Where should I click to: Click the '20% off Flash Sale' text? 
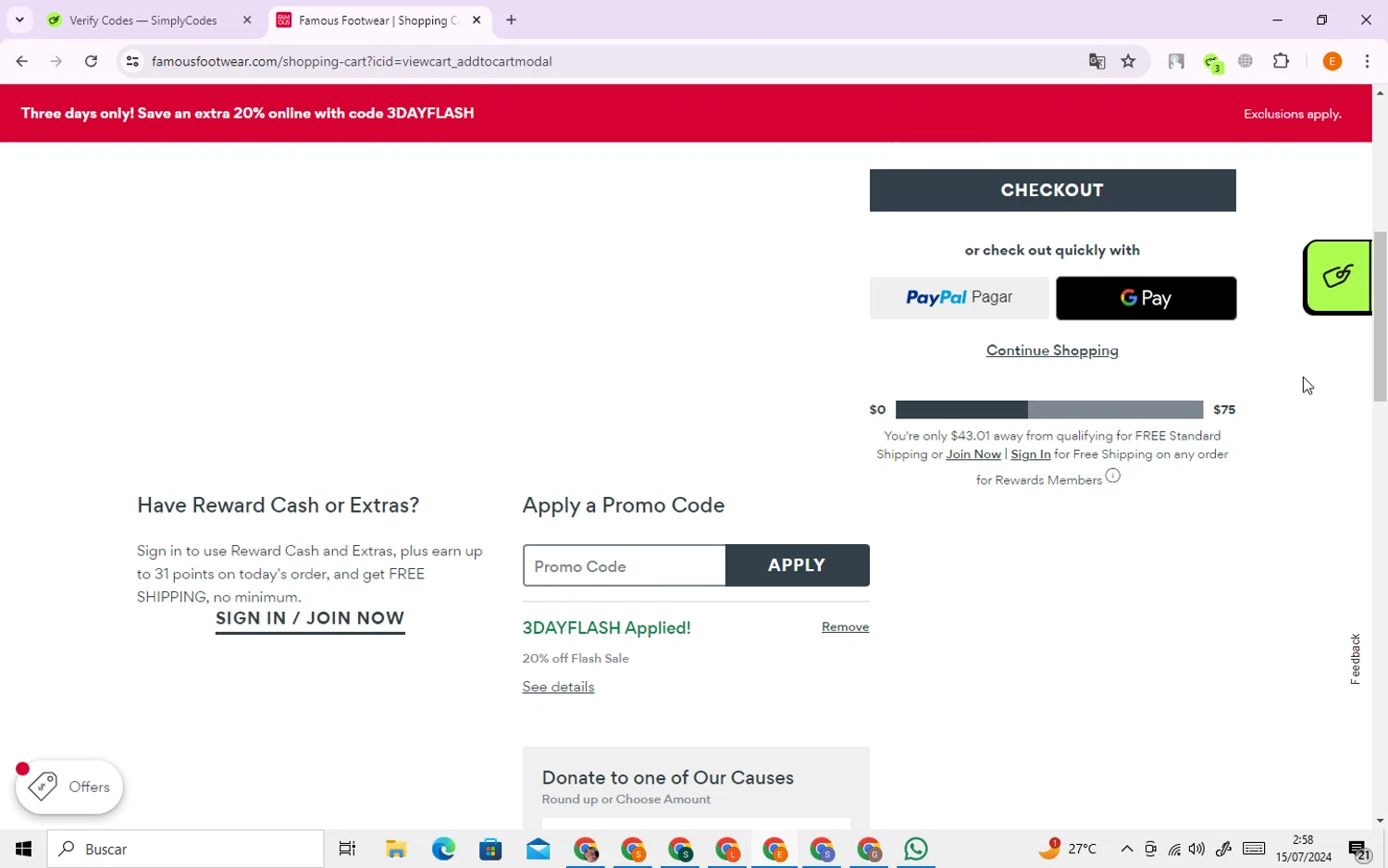576,658
